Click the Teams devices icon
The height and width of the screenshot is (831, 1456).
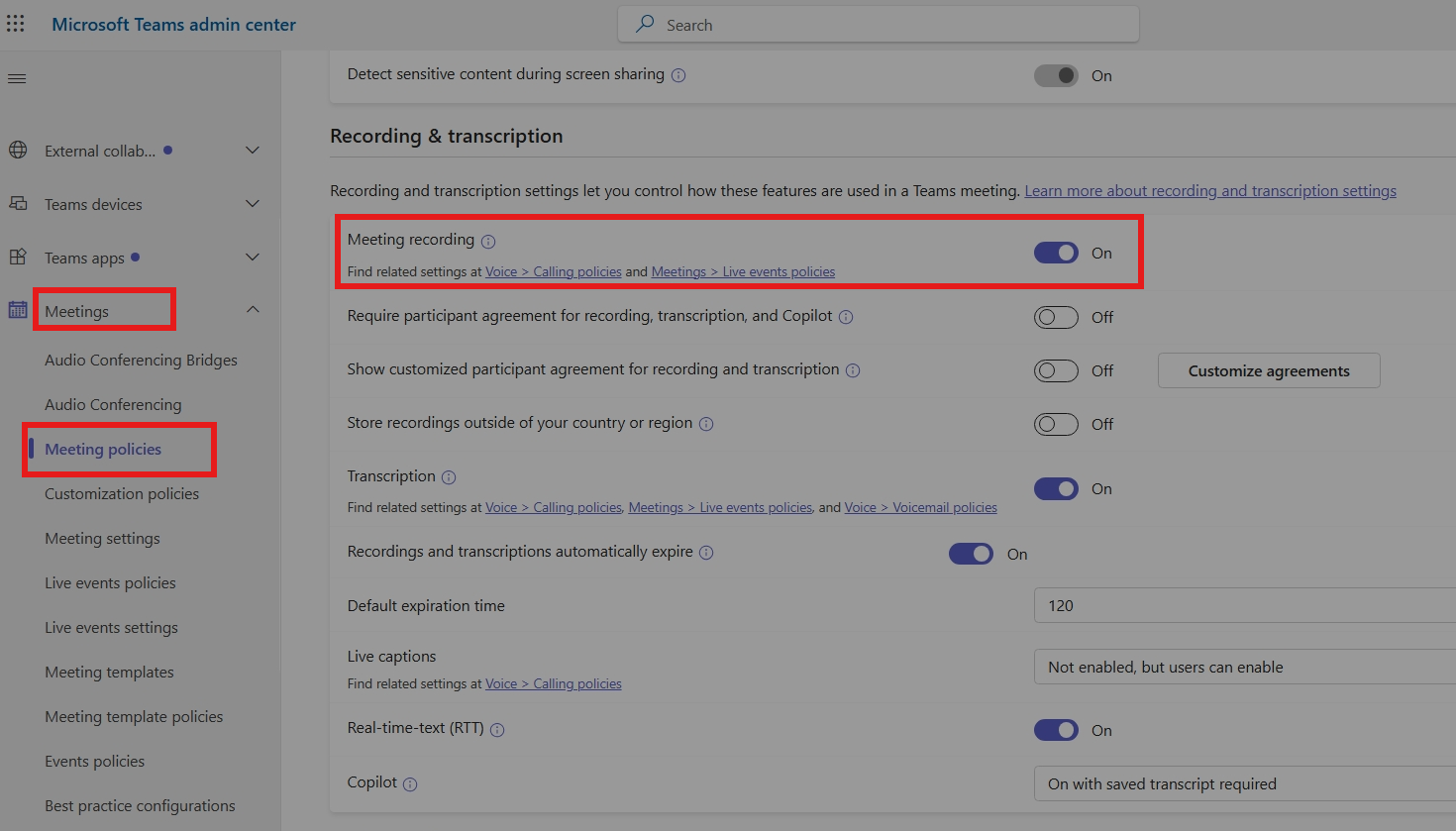coord(18,204)
